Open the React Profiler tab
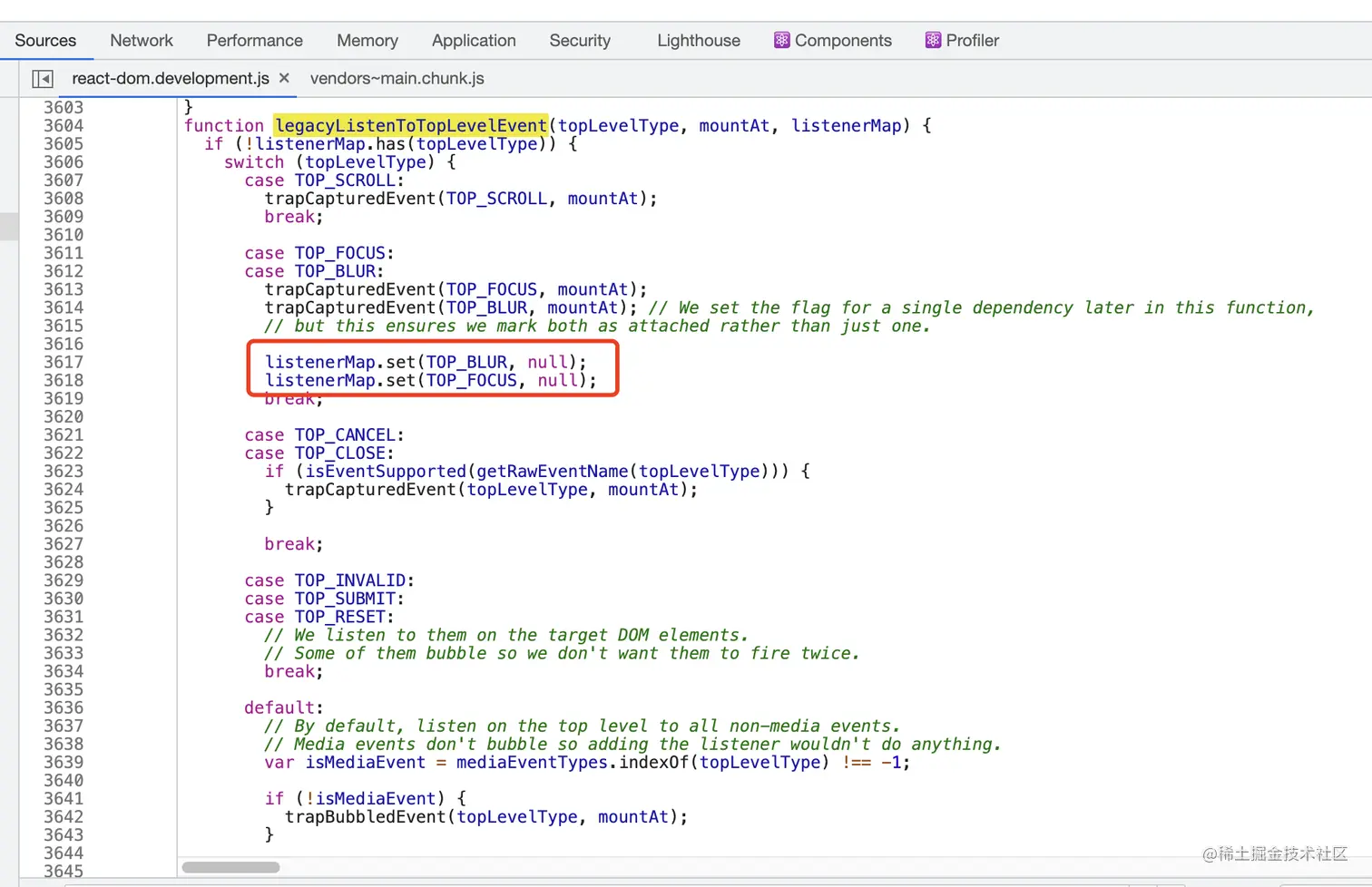 tap(962, 41)
